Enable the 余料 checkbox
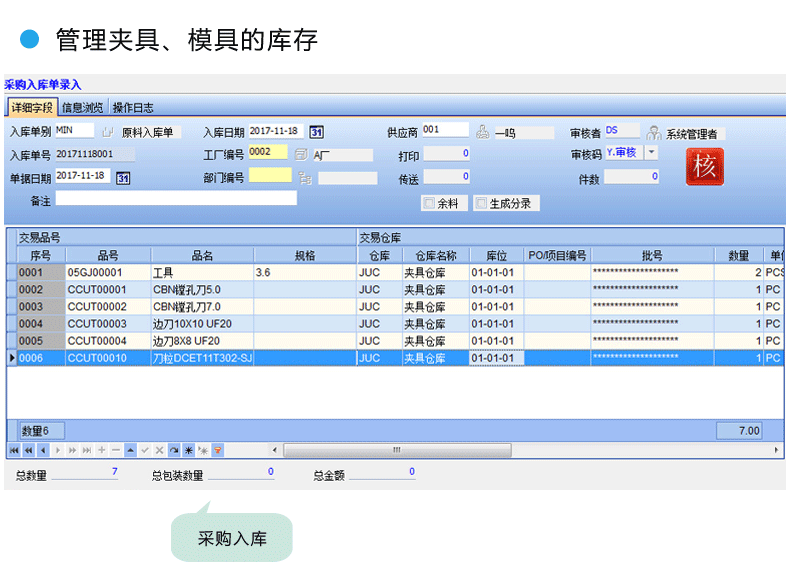This screenshot has height=580, width=790. (429, 203)
